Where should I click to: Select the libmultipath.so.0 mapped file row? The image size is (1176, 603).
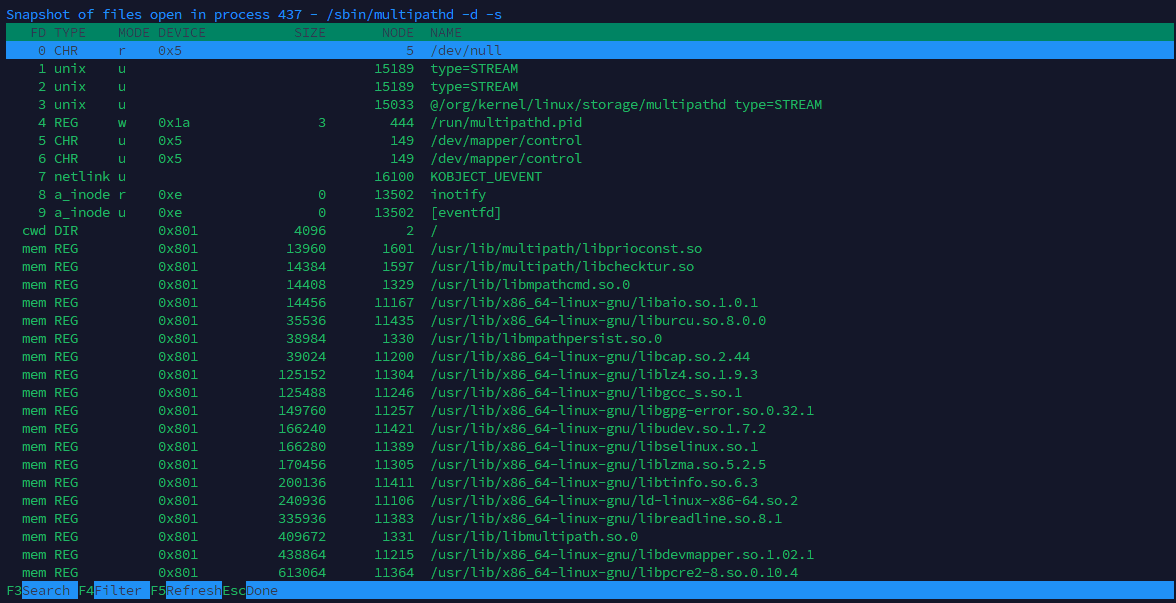click(527, 536)
